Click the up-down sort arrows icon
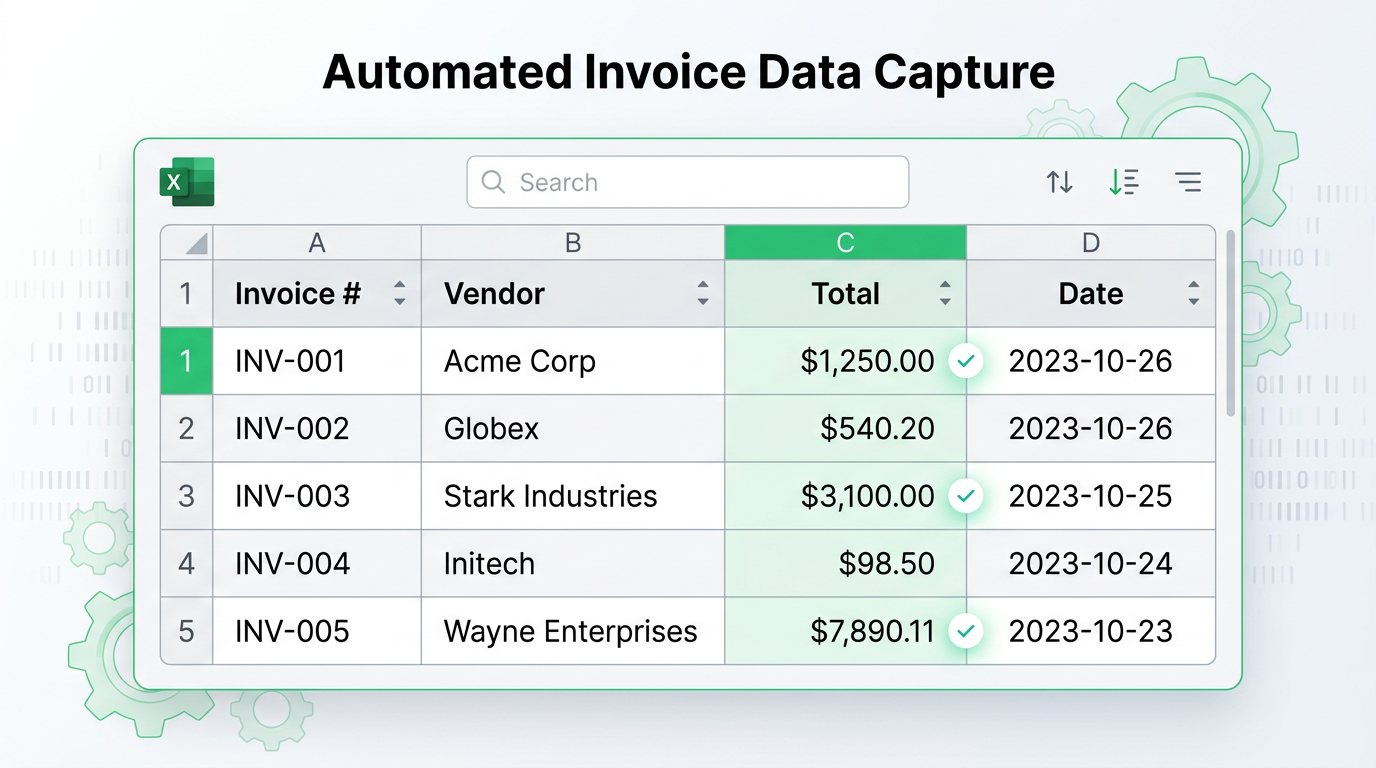The height and width of the screenshot is (768, 1376). (1059, 182)
